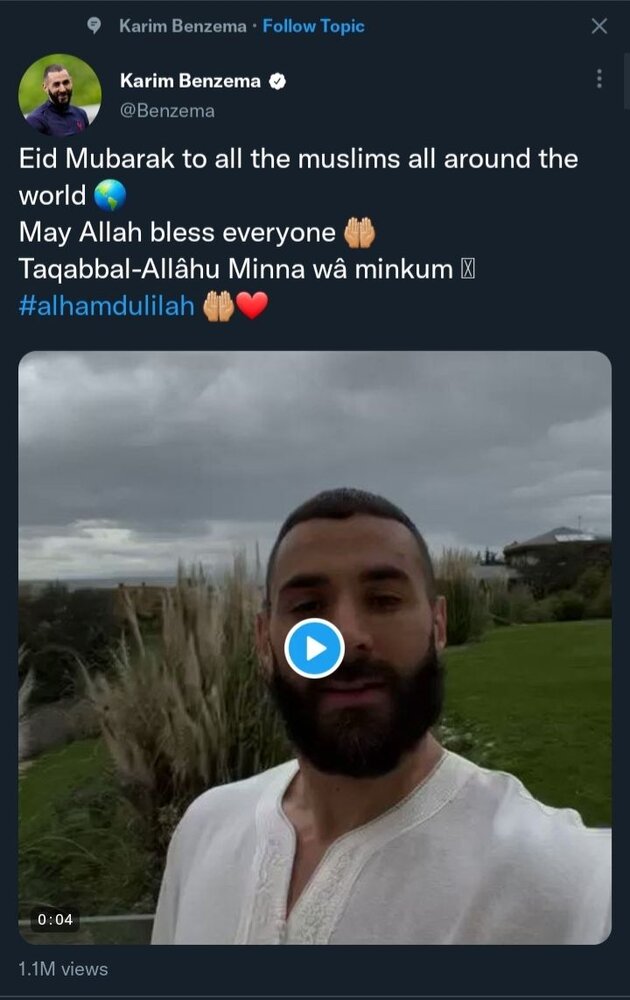This screenshot has width=630, height=1000.
Task: Click the verified badge next to name
Action: [277, 82]
